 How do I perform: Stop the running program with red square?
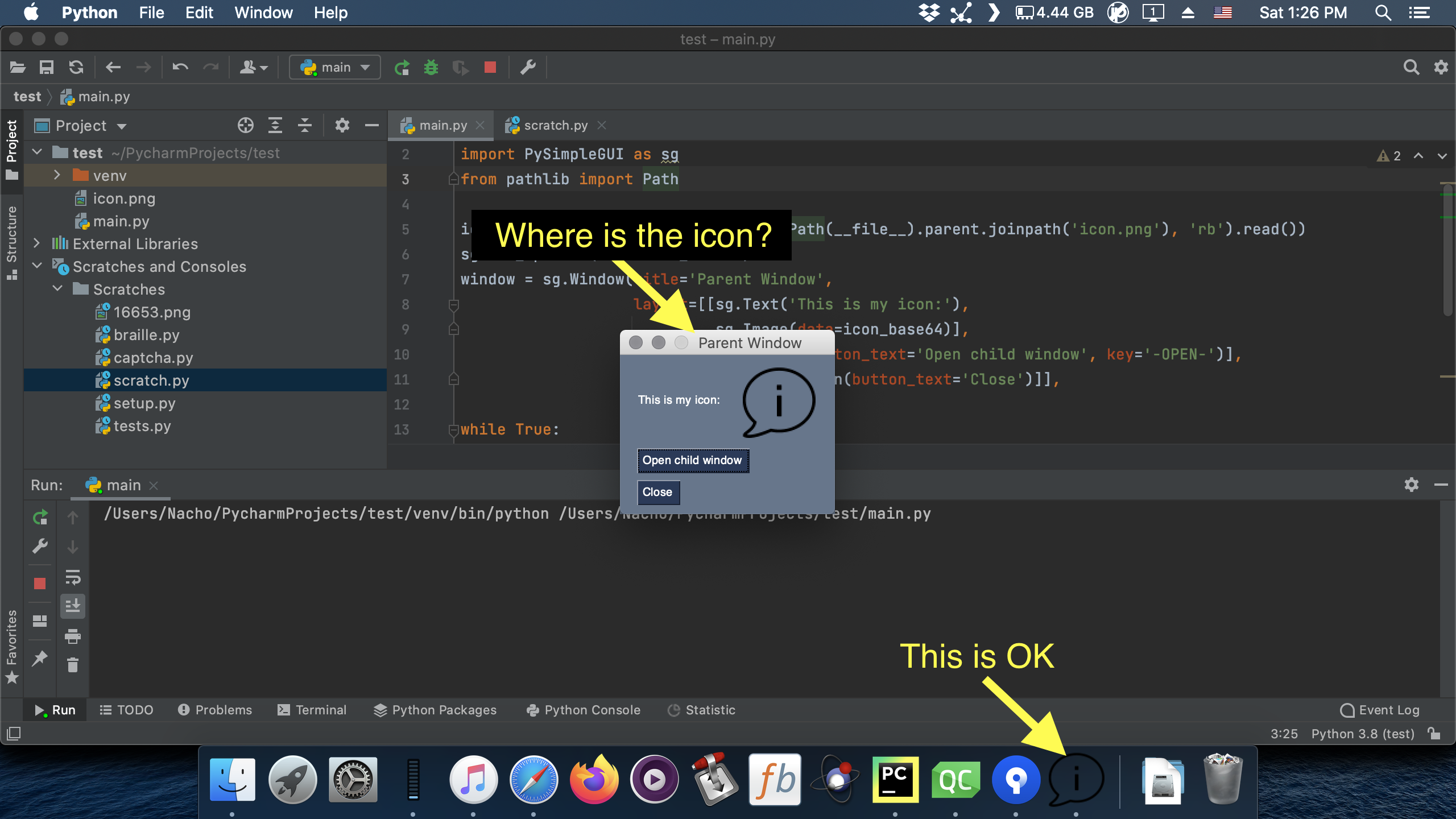[490, 67]
